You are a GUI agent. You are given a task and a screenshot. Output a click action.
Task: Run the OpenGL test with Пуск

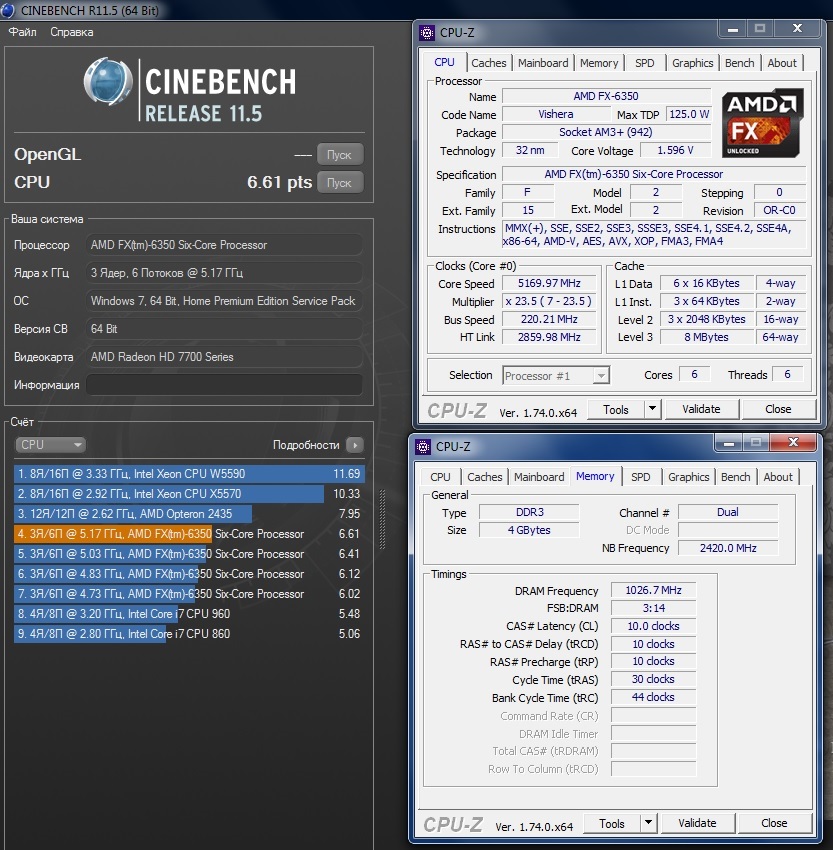339,154
